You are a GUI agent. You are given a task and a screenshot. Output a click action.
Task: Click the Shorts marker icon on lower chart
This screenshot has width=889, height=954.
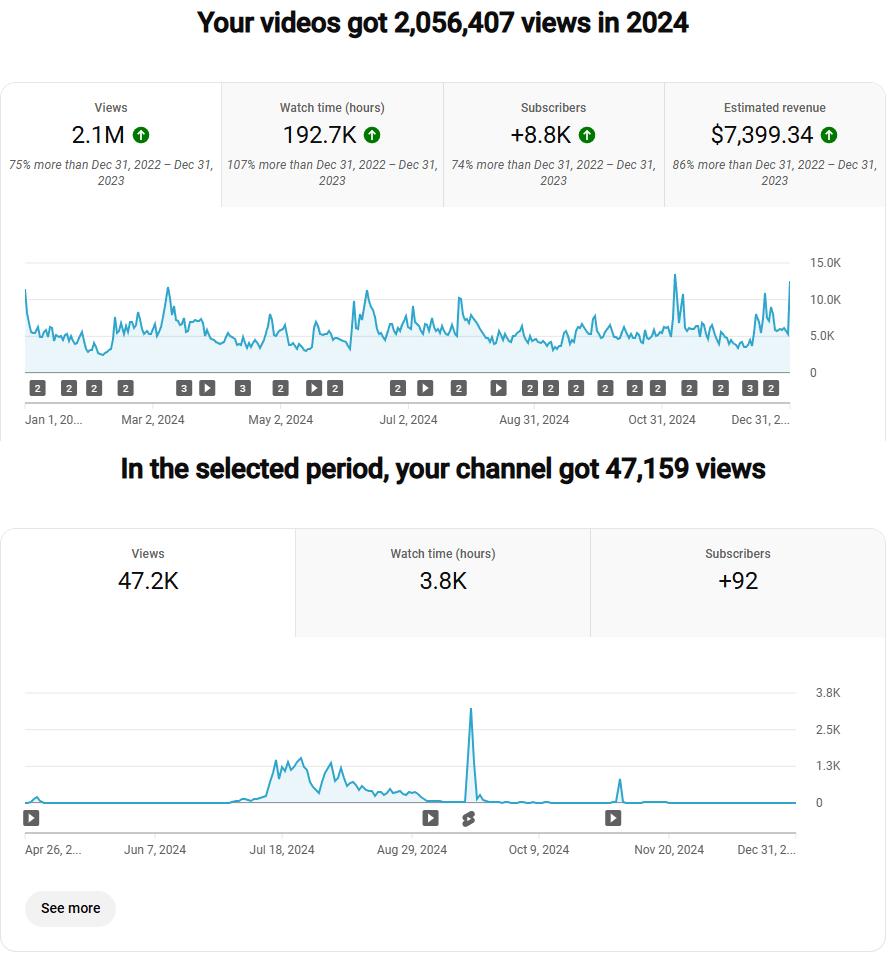pyautogui.click(x=469, y=819)
